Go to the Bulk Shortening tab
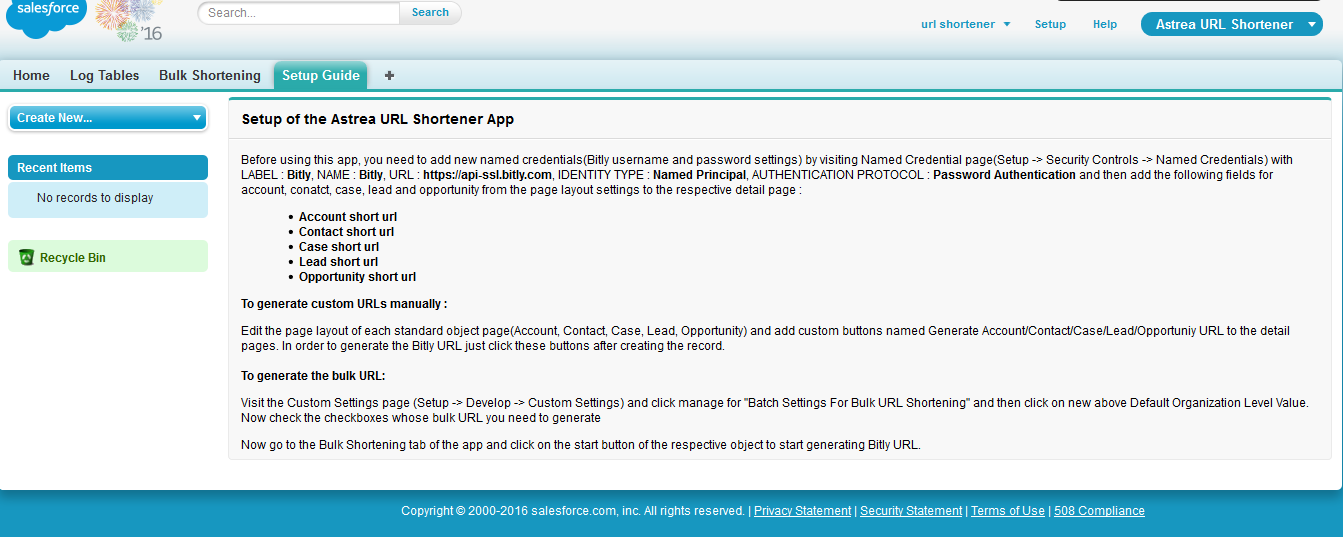1343x537 pixels. point(209,76)
